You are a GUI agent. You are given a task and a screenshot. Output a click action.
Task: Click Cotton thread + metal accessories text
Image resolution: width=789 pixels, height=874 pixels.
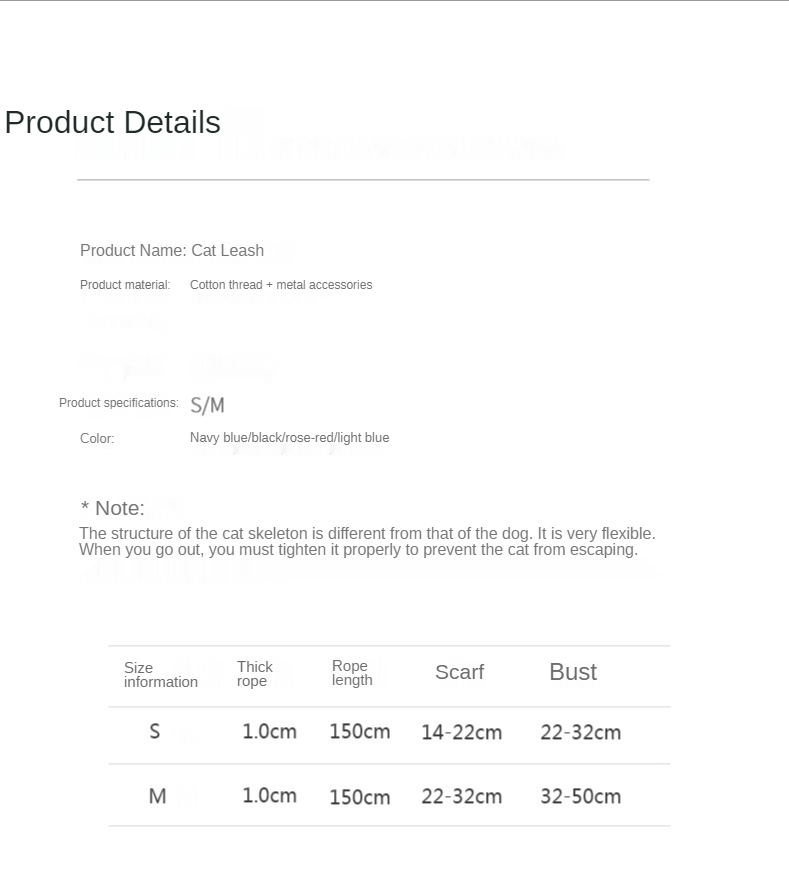pyautogui.click(x=281, y=285)
